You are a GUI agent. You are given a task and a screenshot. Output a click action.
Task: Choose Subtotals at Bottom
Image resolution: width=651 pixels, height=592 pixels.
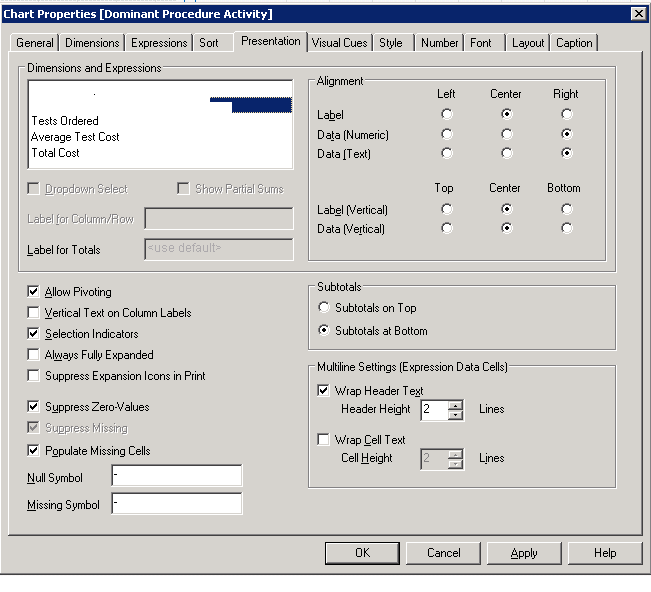324,330
